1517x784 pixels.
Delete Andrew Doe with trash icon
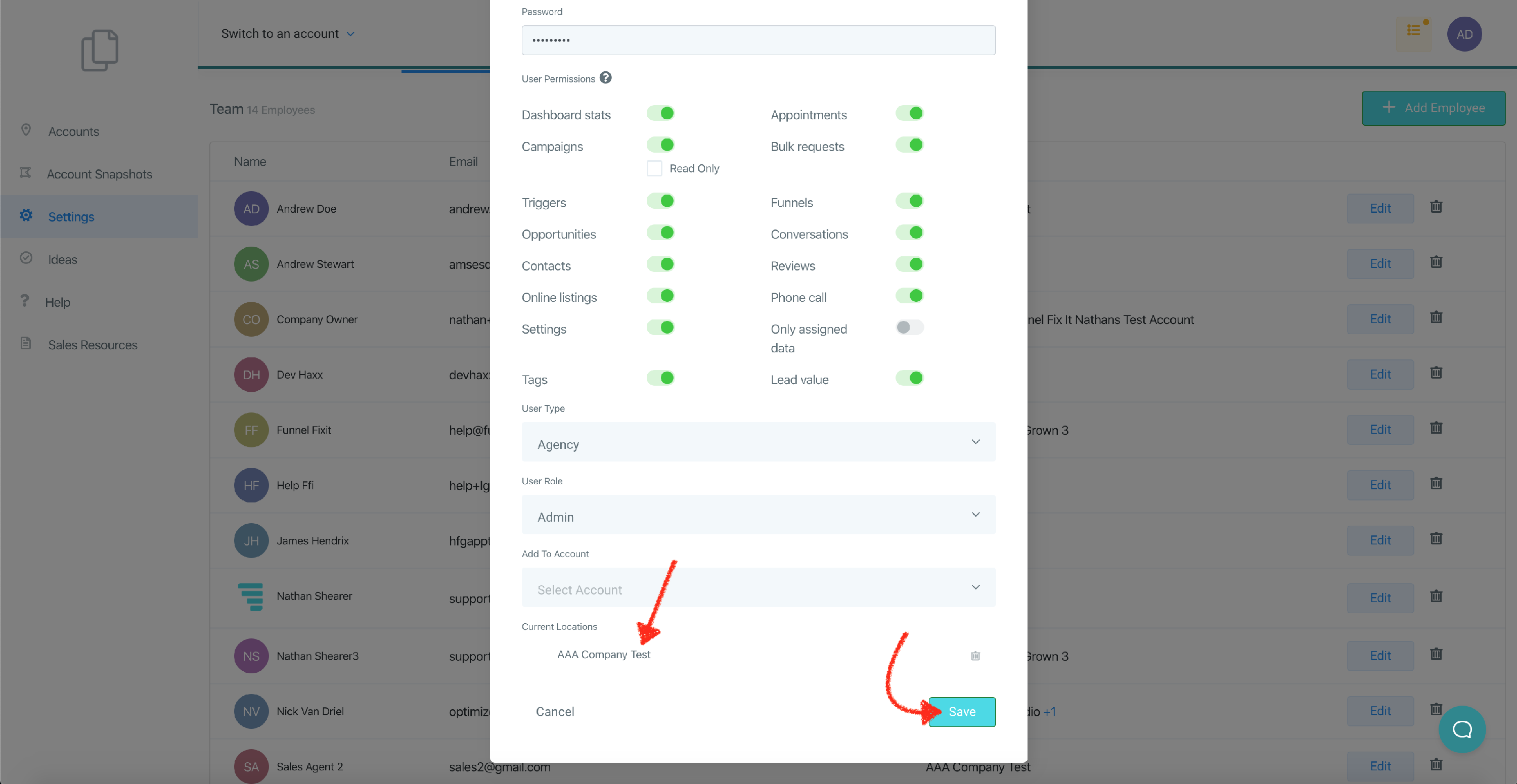pyautogui.click(x=1436, y=207)
